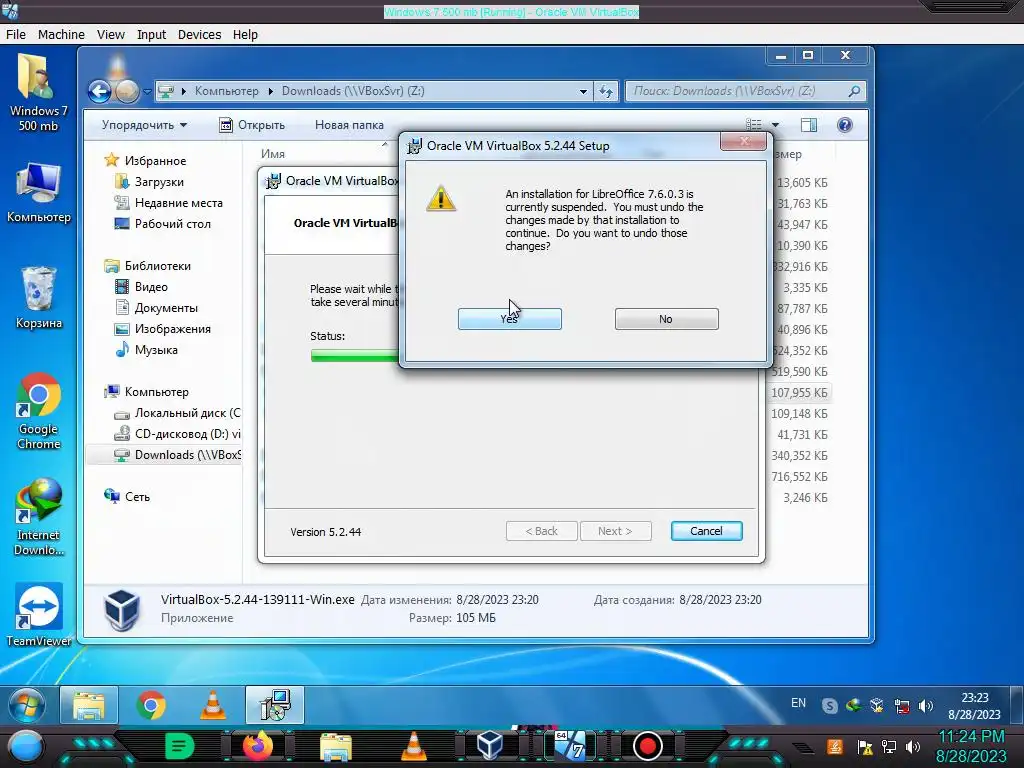Go back in Explorer navigation
This screenshot has width=1024, height=768.
coord(99,91)
